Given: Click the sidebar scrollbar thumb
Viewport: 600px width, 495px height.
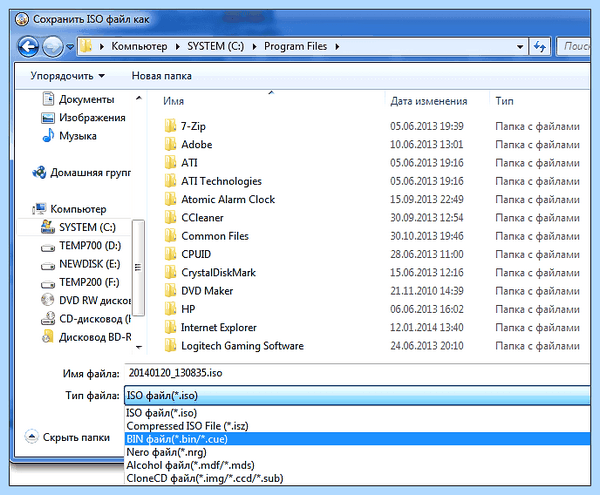Looking at the screenshot, I should click(x=138, y=268).
